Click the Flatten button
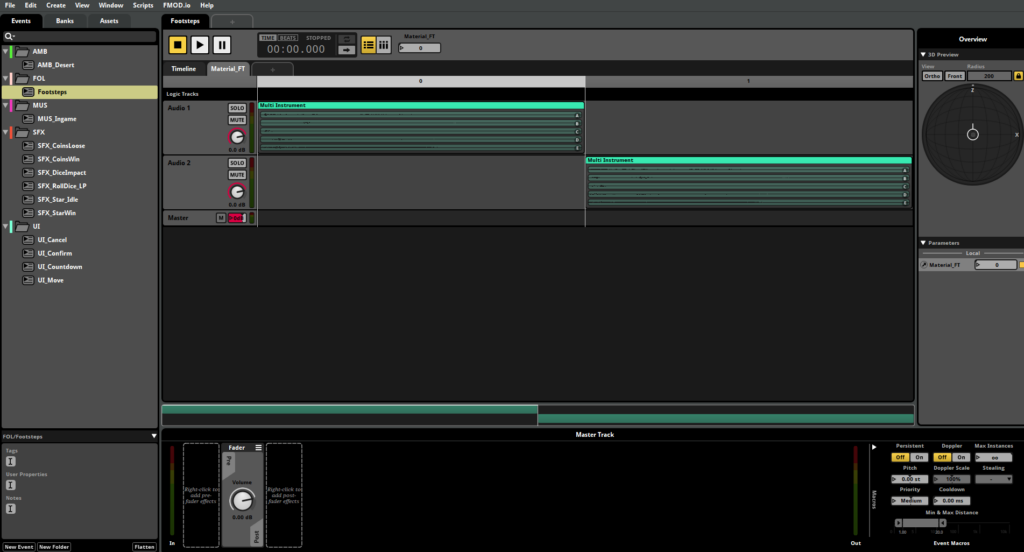Viewport: 1024px width, 552px height. coord(144,547)
